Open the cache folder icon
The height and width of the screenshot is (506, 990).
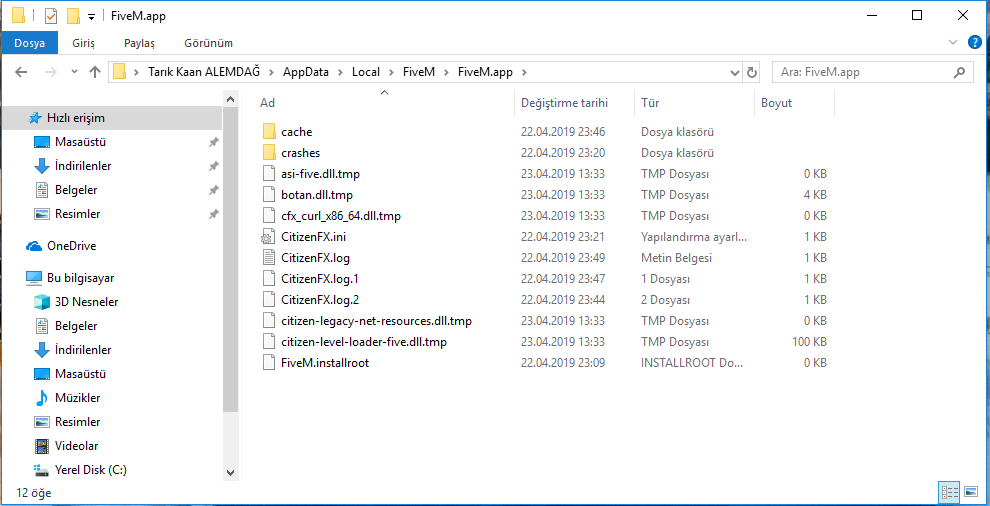point(267,132)
